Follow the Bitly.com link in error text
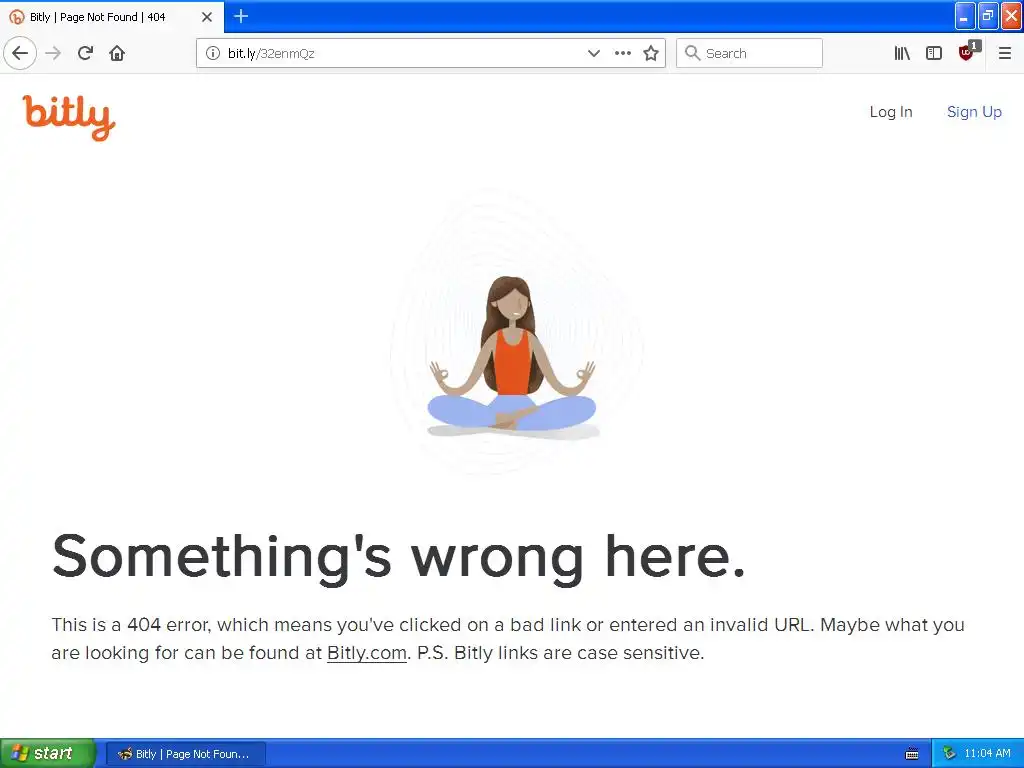Viewport: 1024px width, 768px height. pyautogui.click(x=366, y=652)
